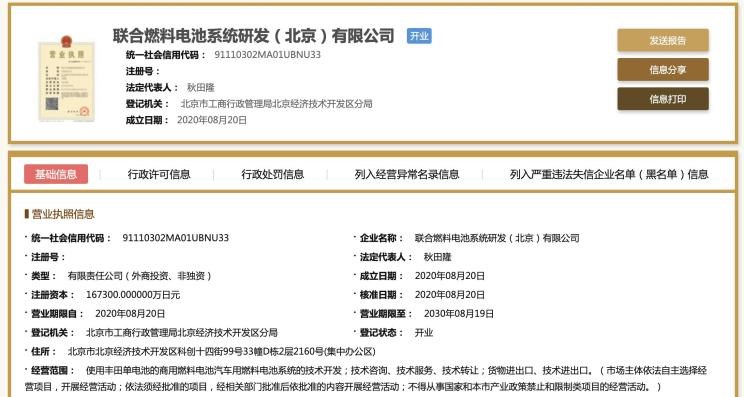
Task: Switch to the 行政许可信息 tab
Action: [159, 174]
